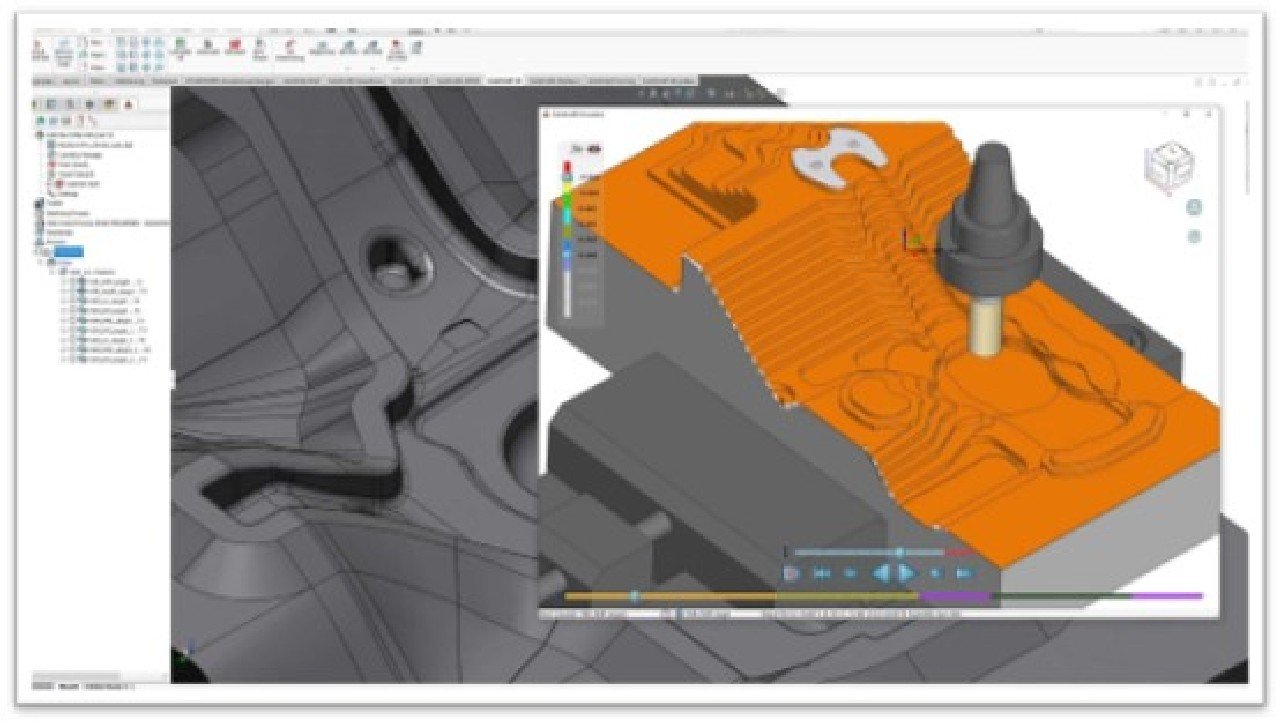Skip to the end of the simulation
Screen dimensions: 1280x723
(x=963, y=573)
